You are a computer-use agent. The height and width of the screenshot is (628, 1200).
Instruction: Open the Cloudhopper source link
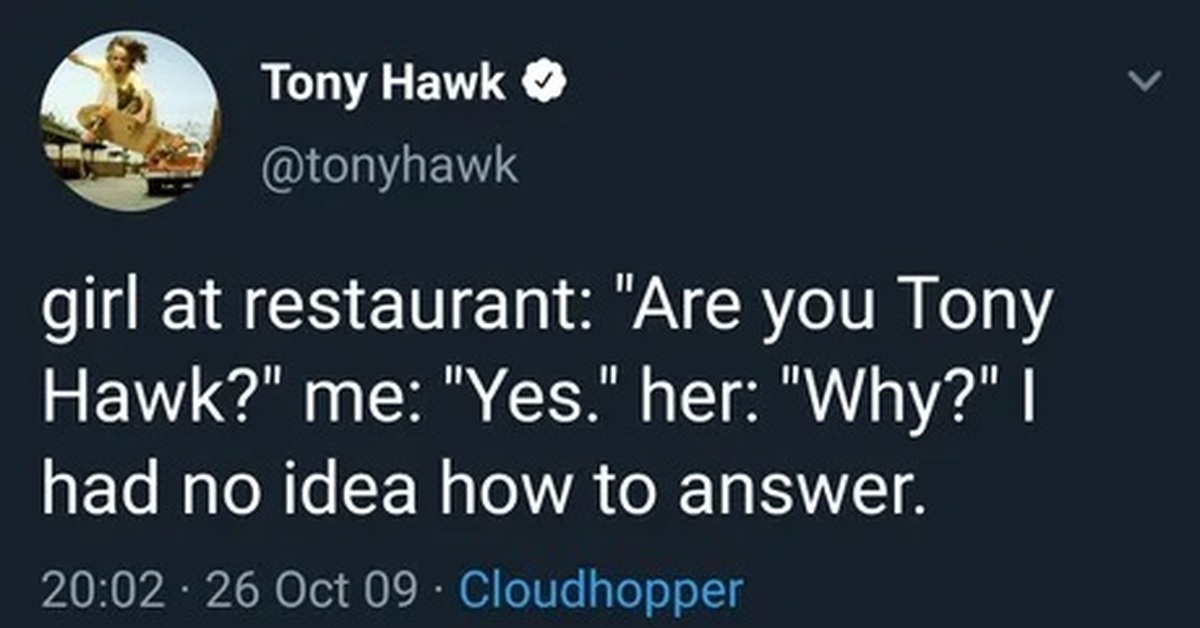600,589
